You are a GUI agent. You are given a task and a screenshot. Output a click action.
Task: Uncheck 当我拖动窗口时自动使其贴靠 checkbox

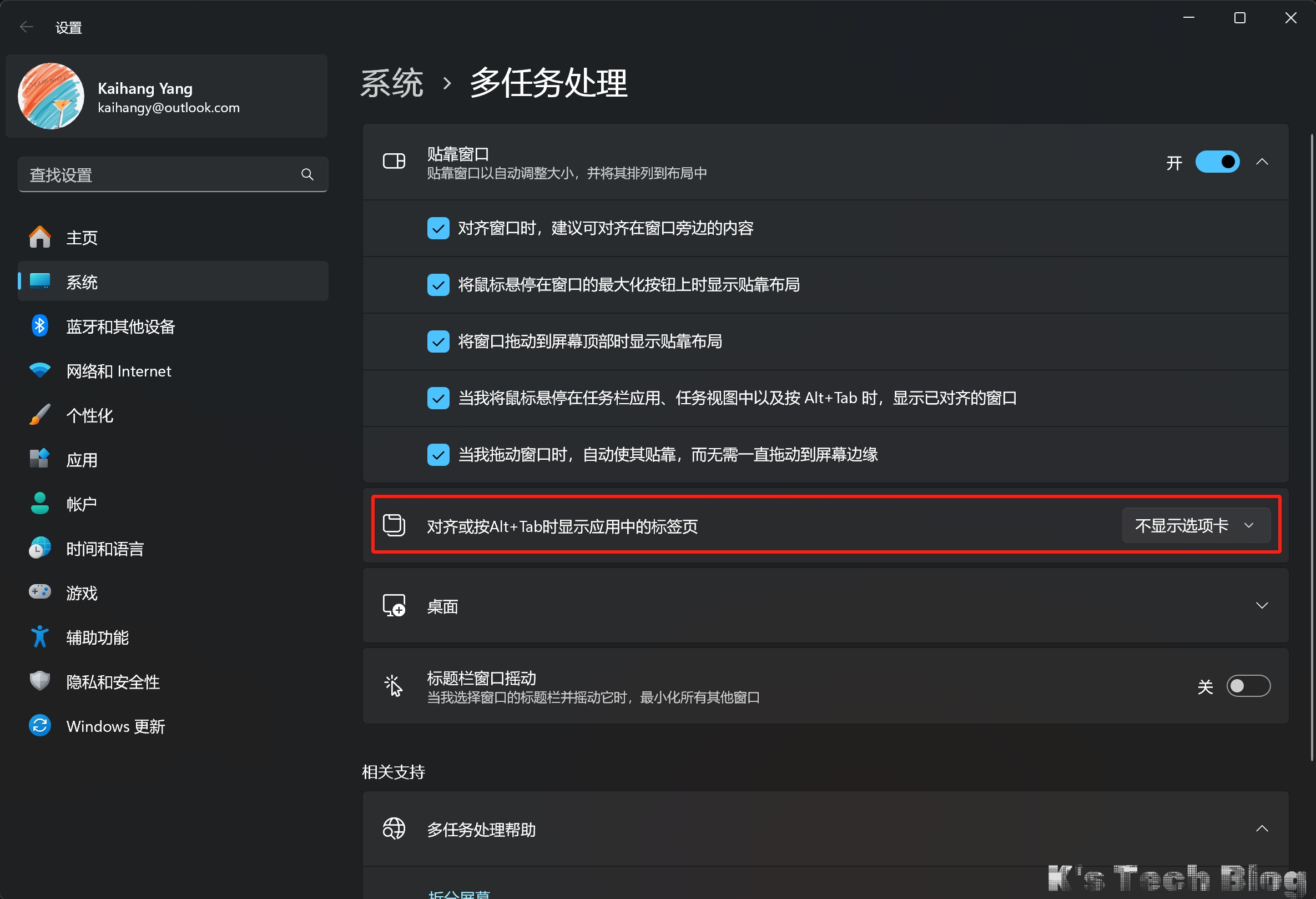point(438,454)
